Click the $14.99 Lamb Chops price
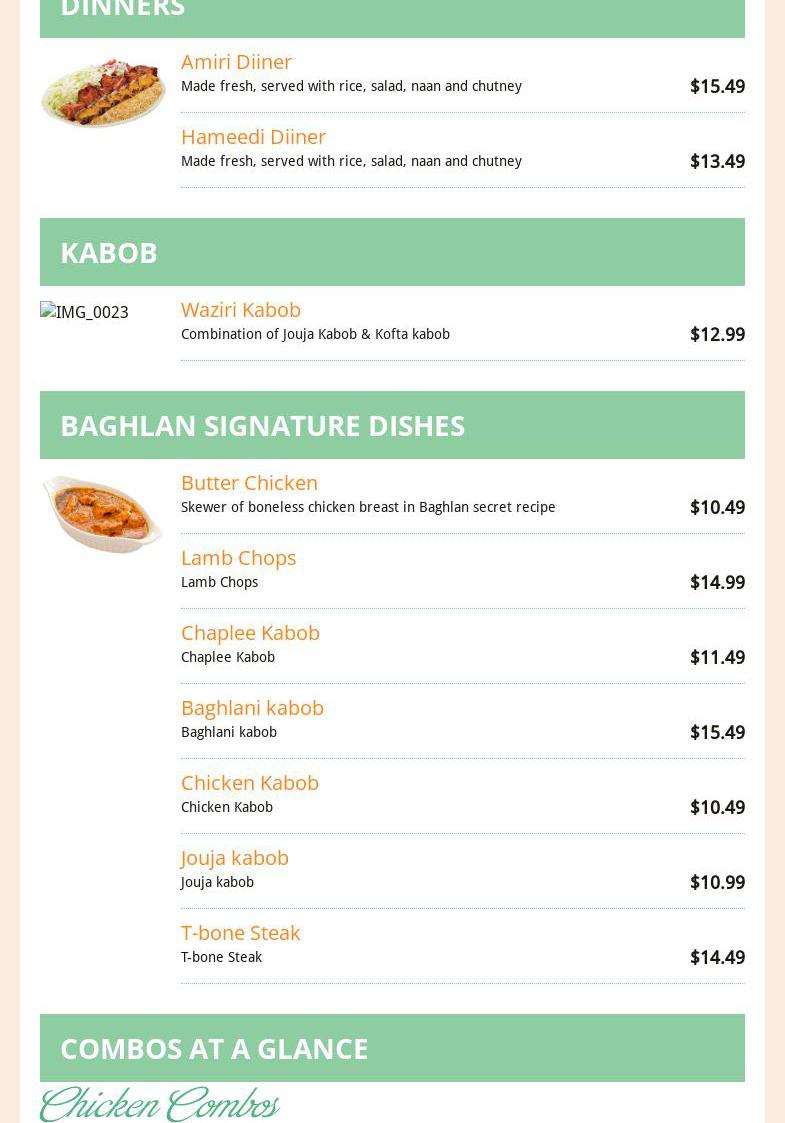This screenshot has height=1123, width=785. (x=717, y=583)
